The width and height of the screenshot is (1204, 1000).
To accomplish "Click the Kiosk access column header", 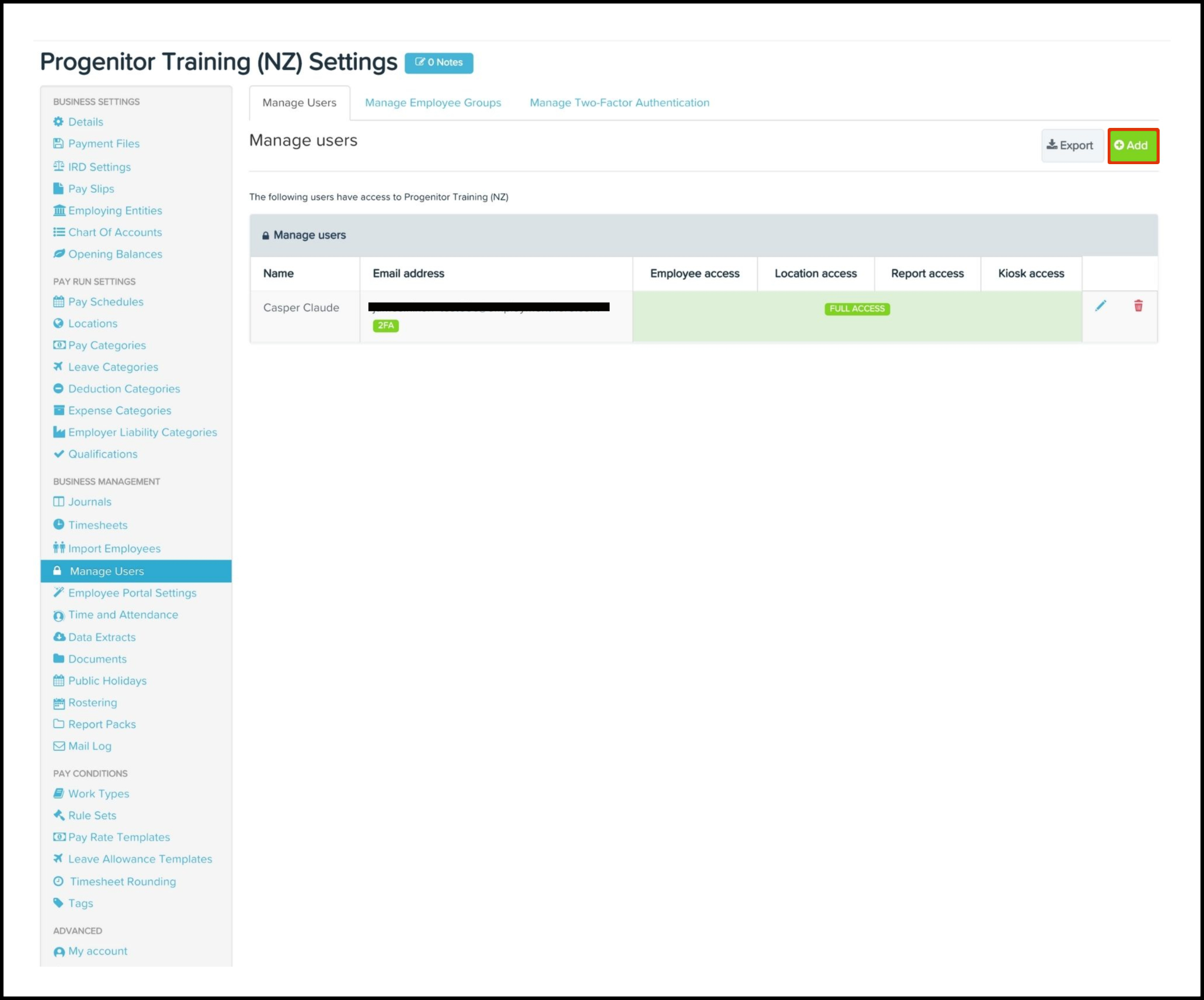I will pos(1031,273).
